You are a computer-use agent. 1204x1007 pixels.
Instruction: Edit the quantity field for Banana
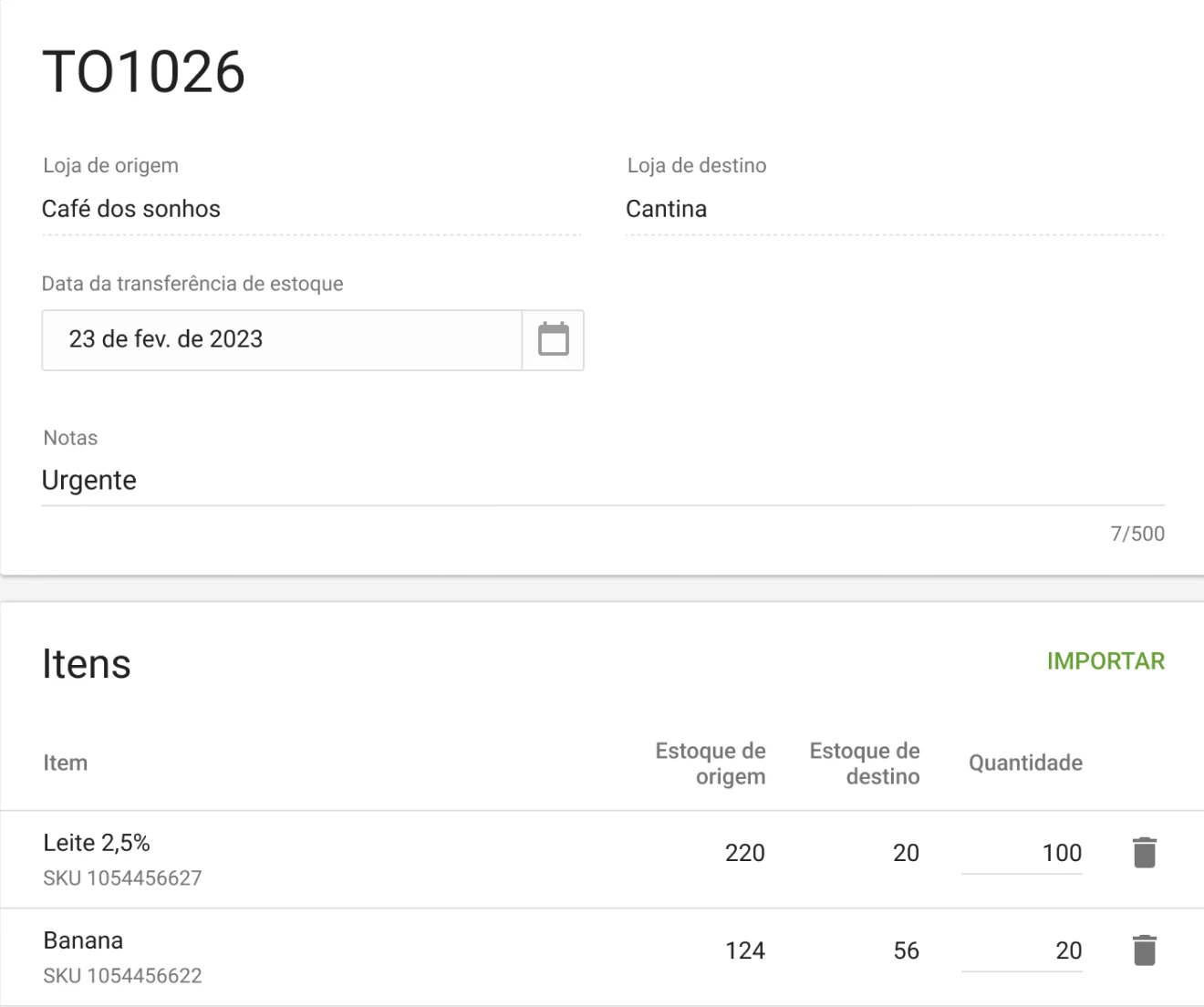coord(1022,950)
